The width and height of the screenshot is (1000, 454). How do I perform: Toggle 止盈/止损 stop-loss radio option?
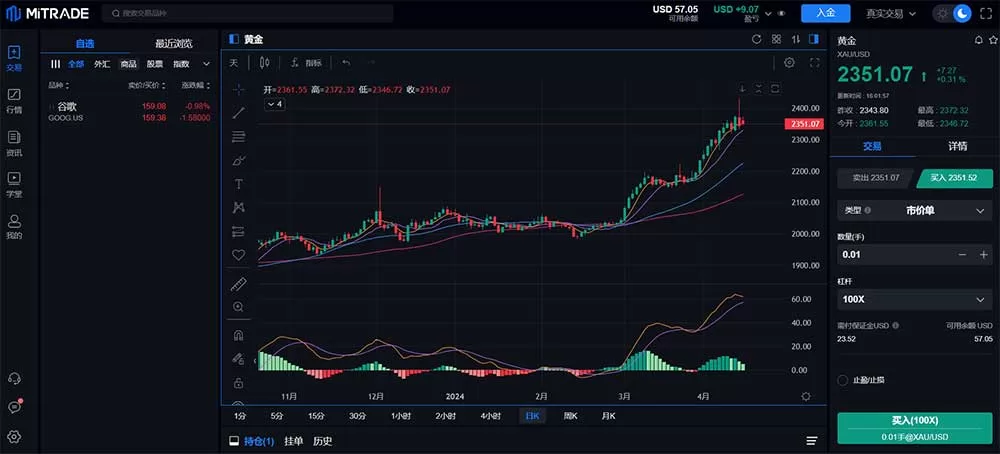click(842, 380)
